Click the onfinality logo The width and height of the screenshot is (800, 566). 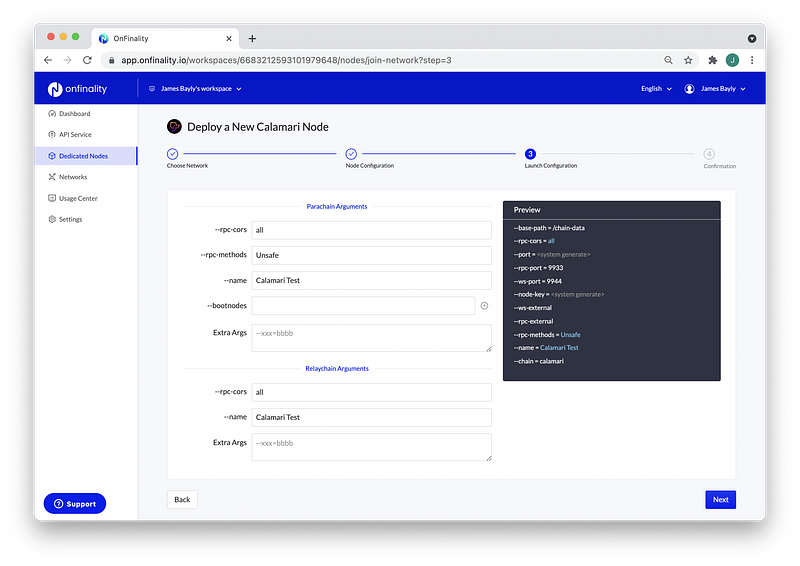[77, 89]
